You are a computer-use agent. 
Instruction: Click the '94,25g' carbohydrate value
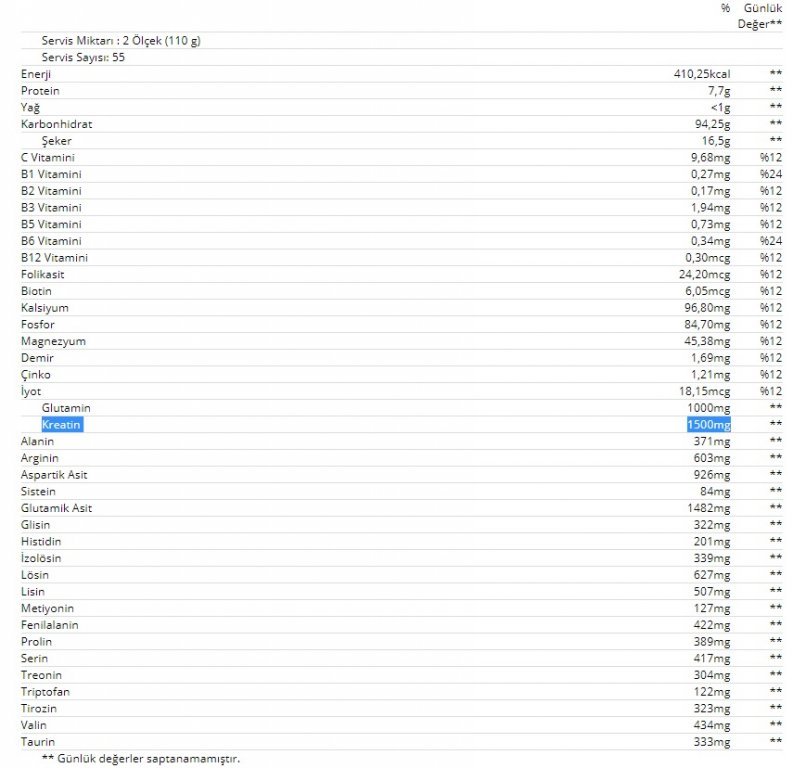point(713,124)
